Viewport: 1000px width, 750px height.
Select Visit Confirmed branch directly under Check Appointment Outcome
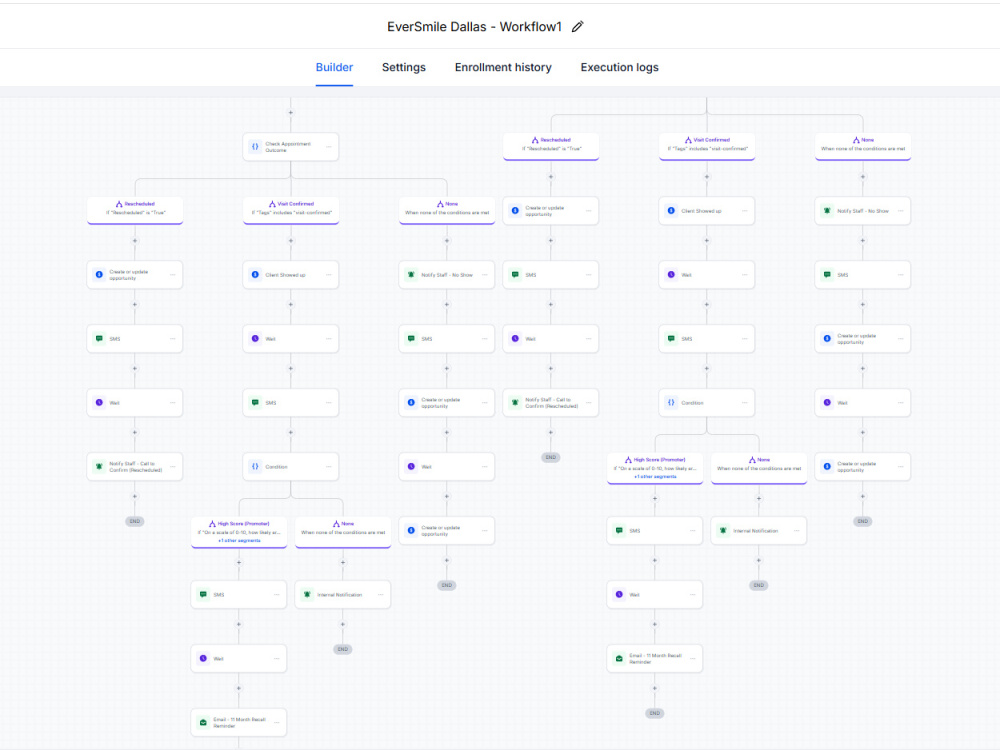point(291,210)
